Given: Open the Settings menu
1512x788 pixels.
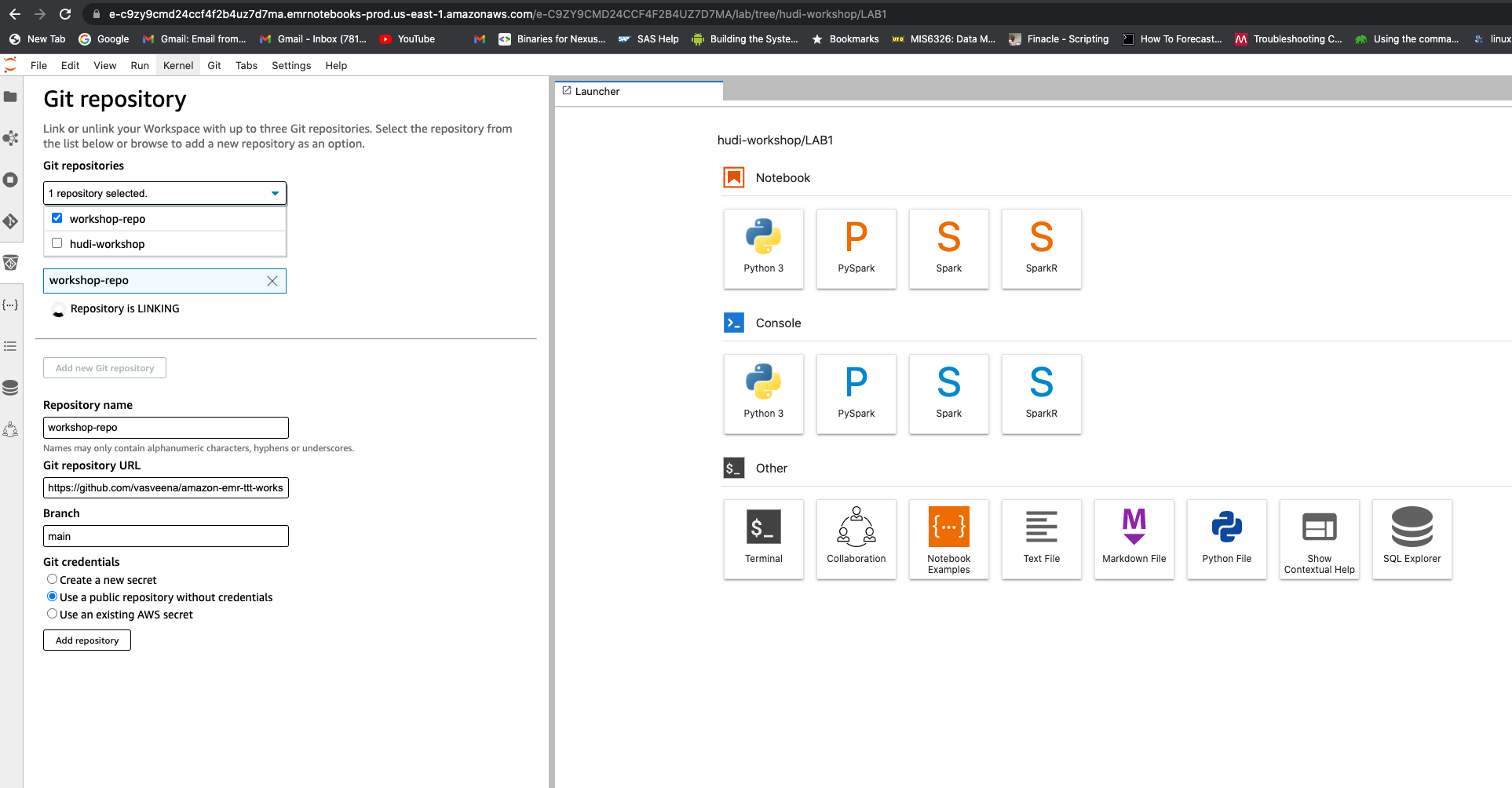Looking at the screenshot, I should click(291, 65).
